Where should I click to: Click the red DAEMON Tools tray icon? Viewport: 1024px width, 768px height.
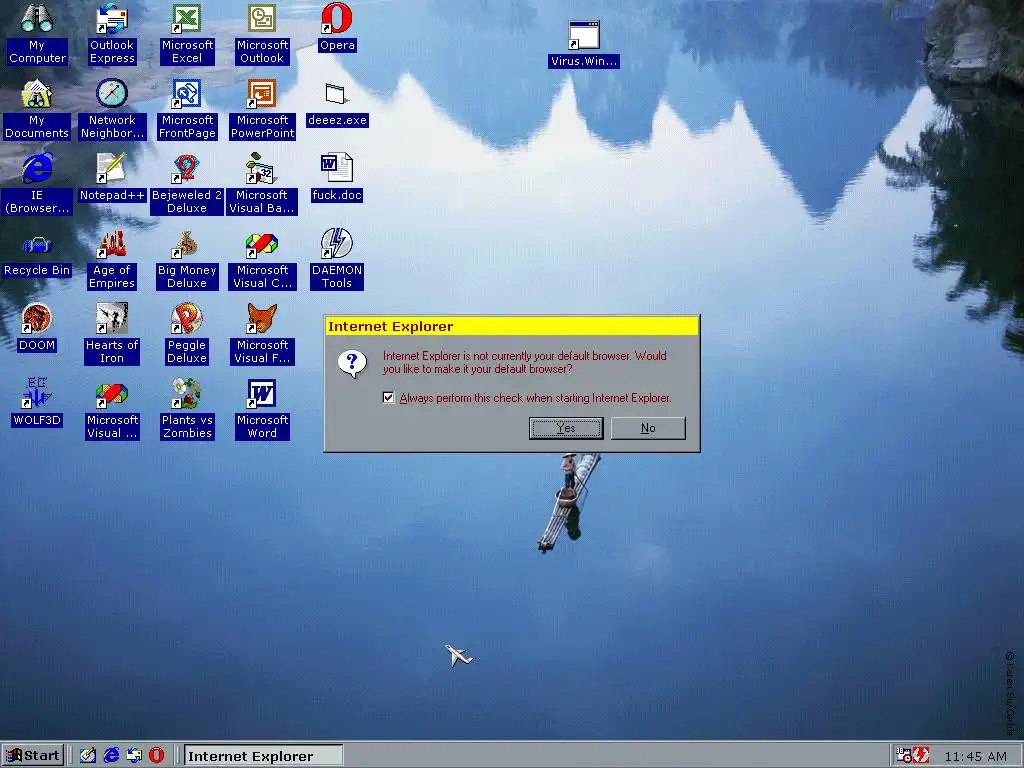tap(921, 756)
